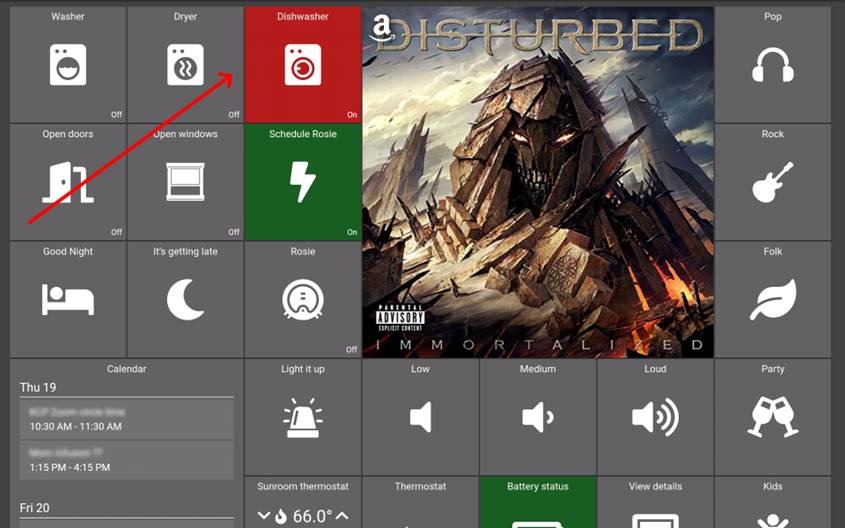This screenshot has width=845, height=528.
Task: Turn on the Washer tile
Action: [x=68, y=66]
